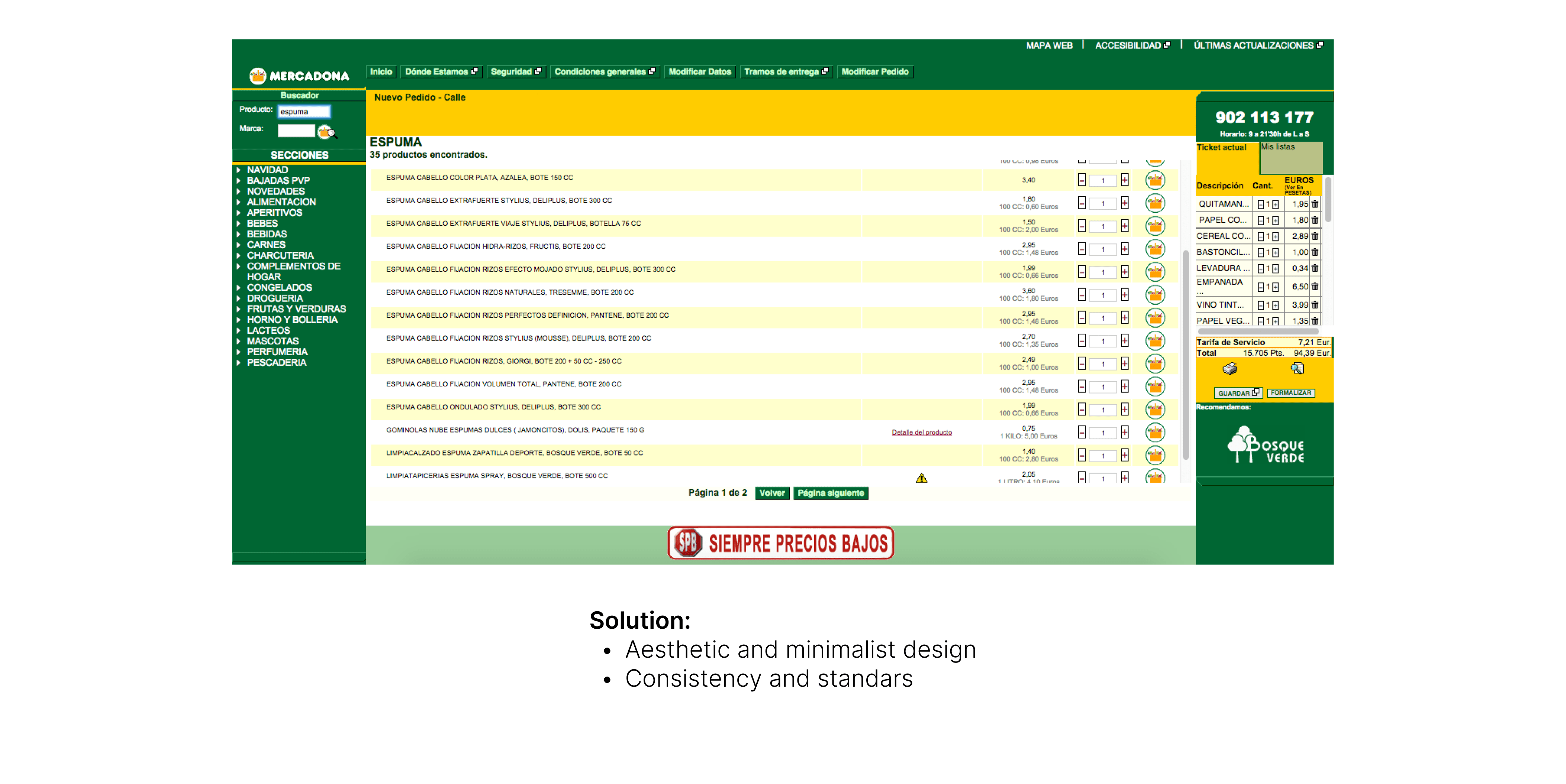Increase VINO TINT... quantity in ticket
Viewport: 1566px width, 784px height.
[x=1275, y=306]
